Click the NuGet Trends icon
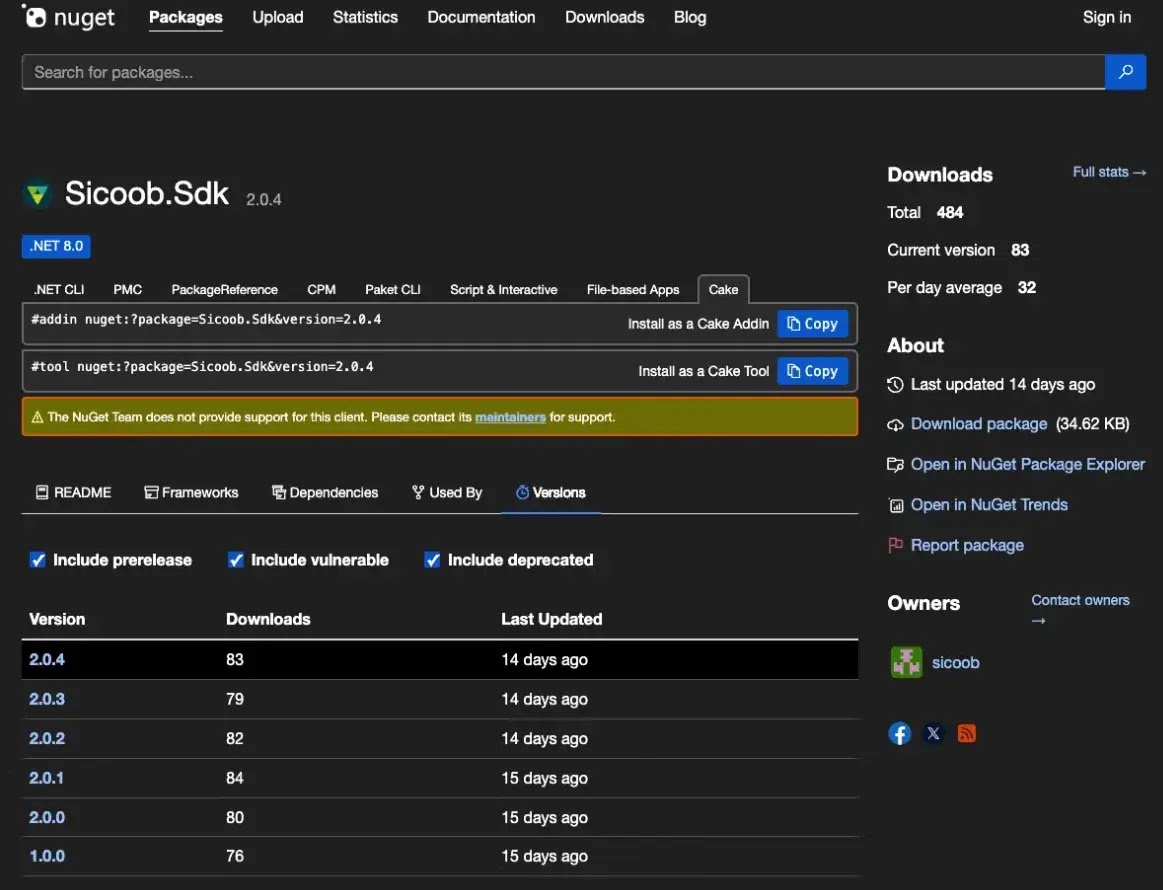The image size is (1163, 890). [896, 506]
